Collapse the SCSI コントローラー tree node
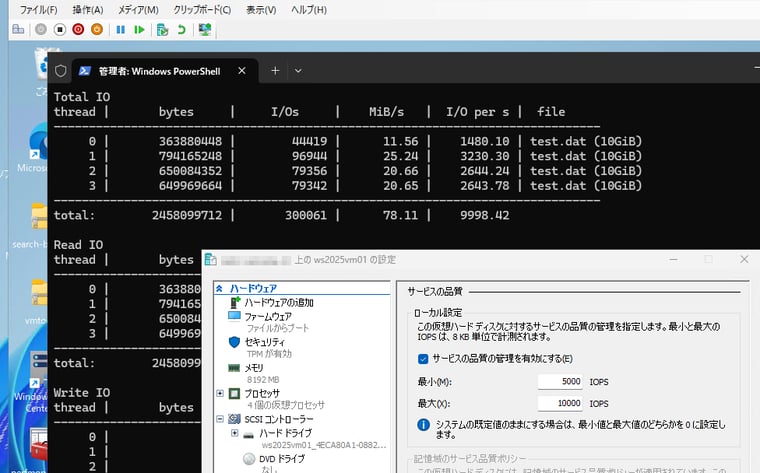This screenshot has width=760, height=473. point(220,419)
